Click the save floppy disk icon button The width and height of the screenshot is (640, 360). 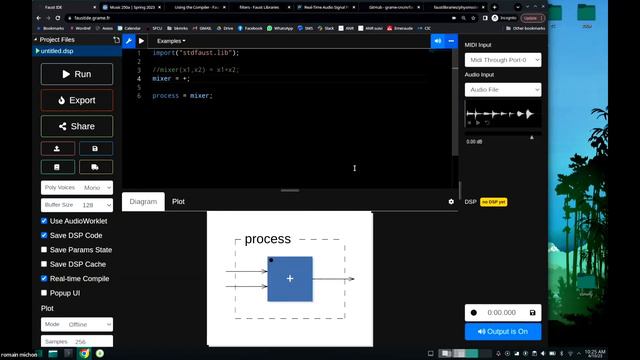96,149
